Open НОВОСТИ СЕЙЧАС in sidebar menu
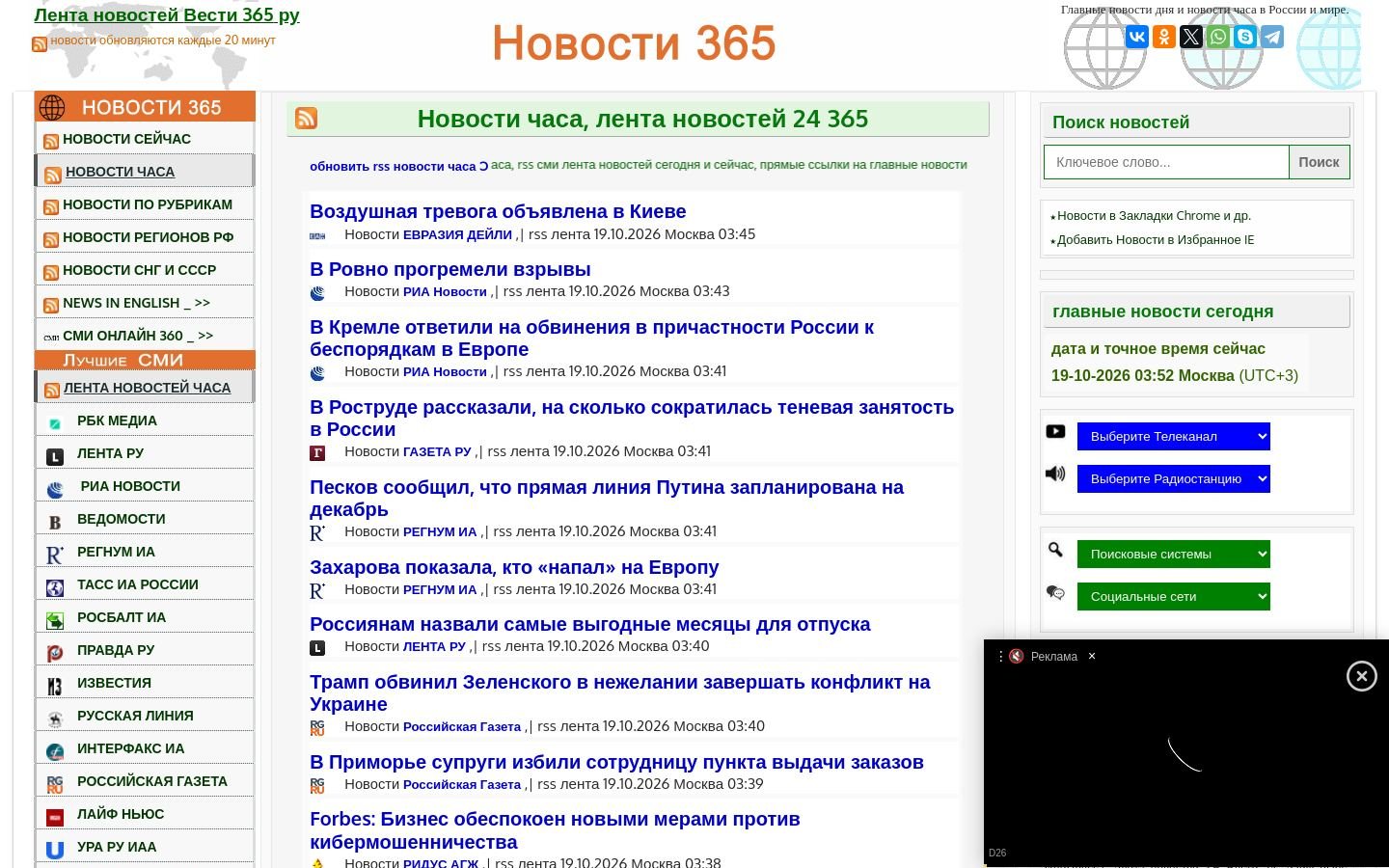The width and height of the screenshot is (1389, 868). [x=145, y=139]
